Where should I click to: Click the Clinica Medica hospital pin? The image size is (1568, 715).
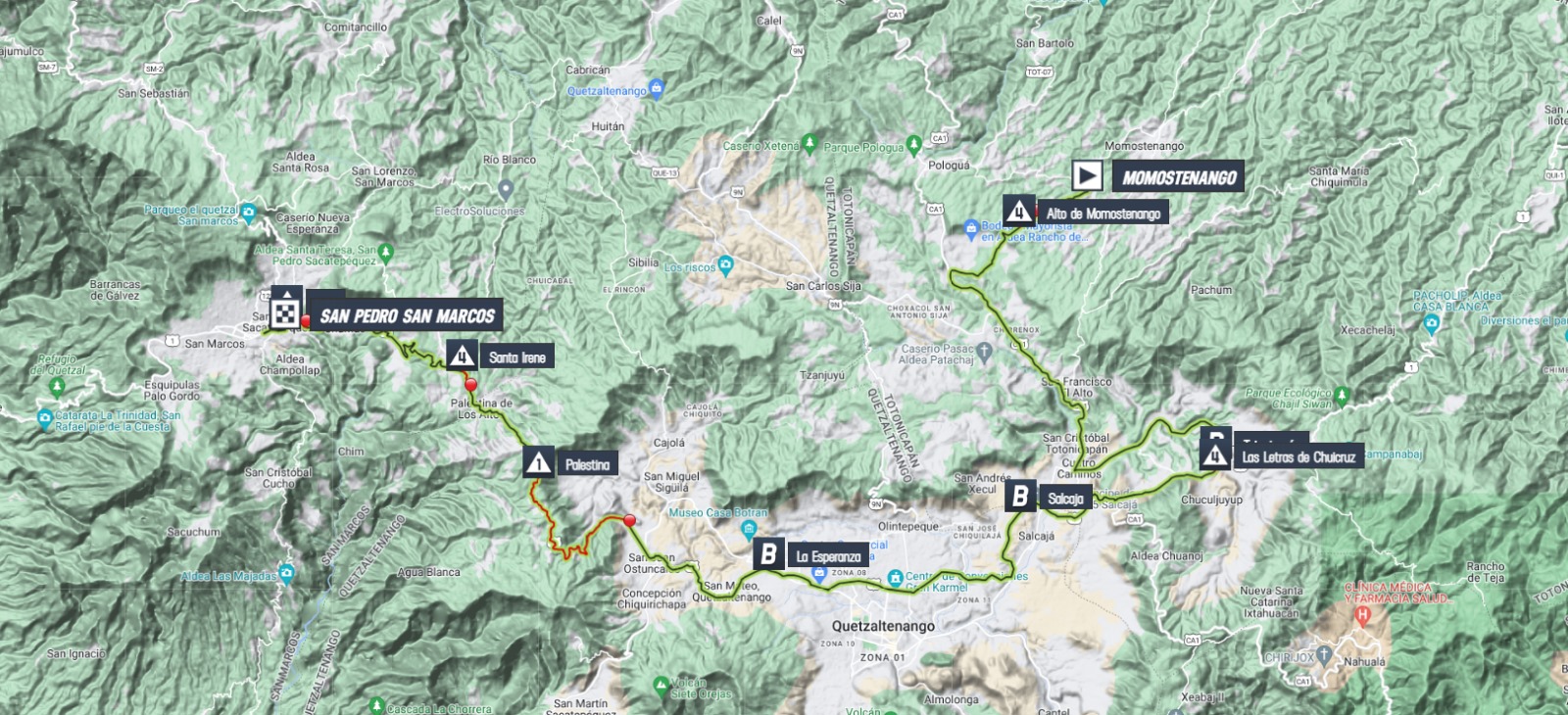click(1361, 615)
